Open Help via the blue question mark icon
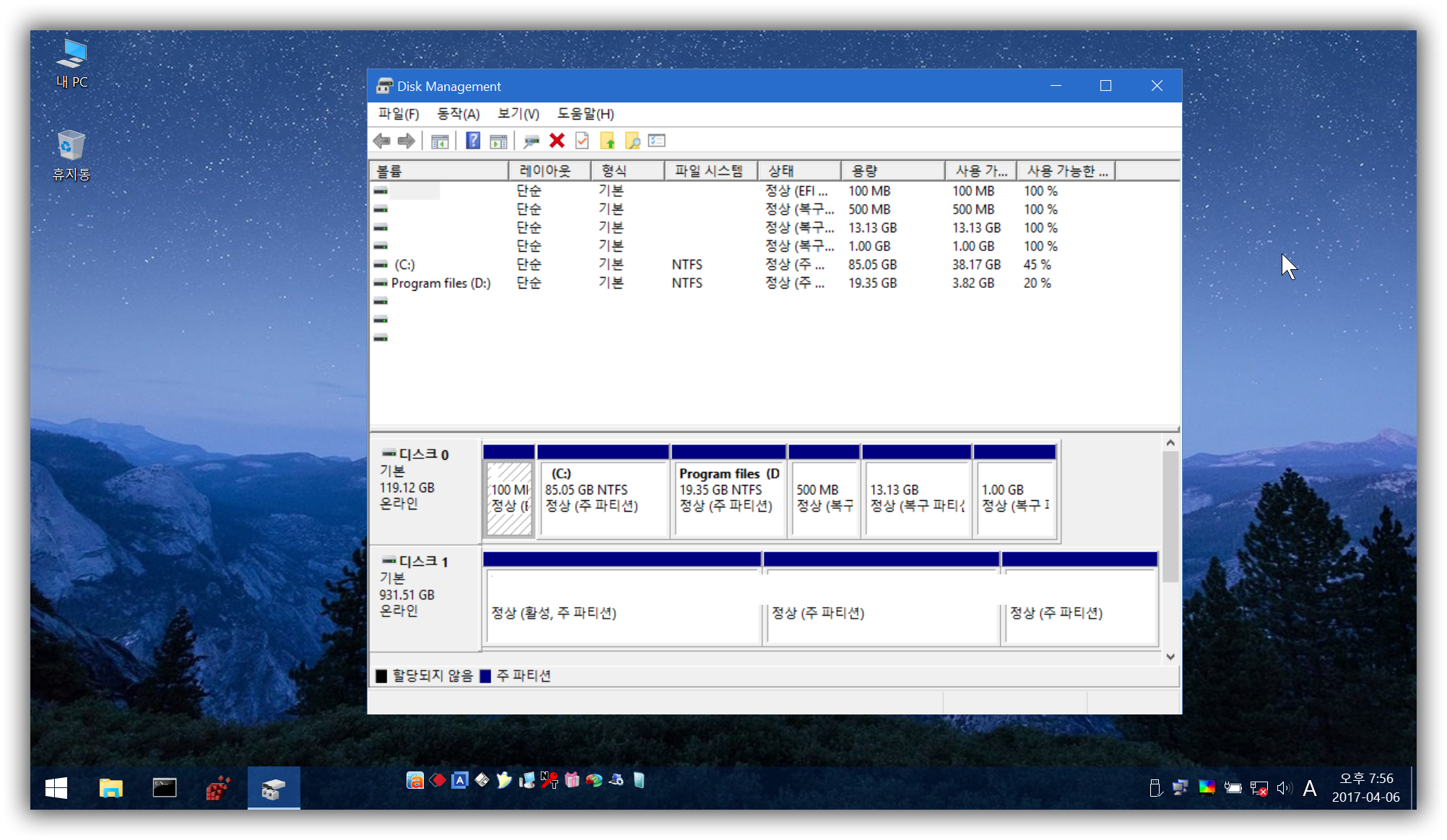 (x=473, y=141)
